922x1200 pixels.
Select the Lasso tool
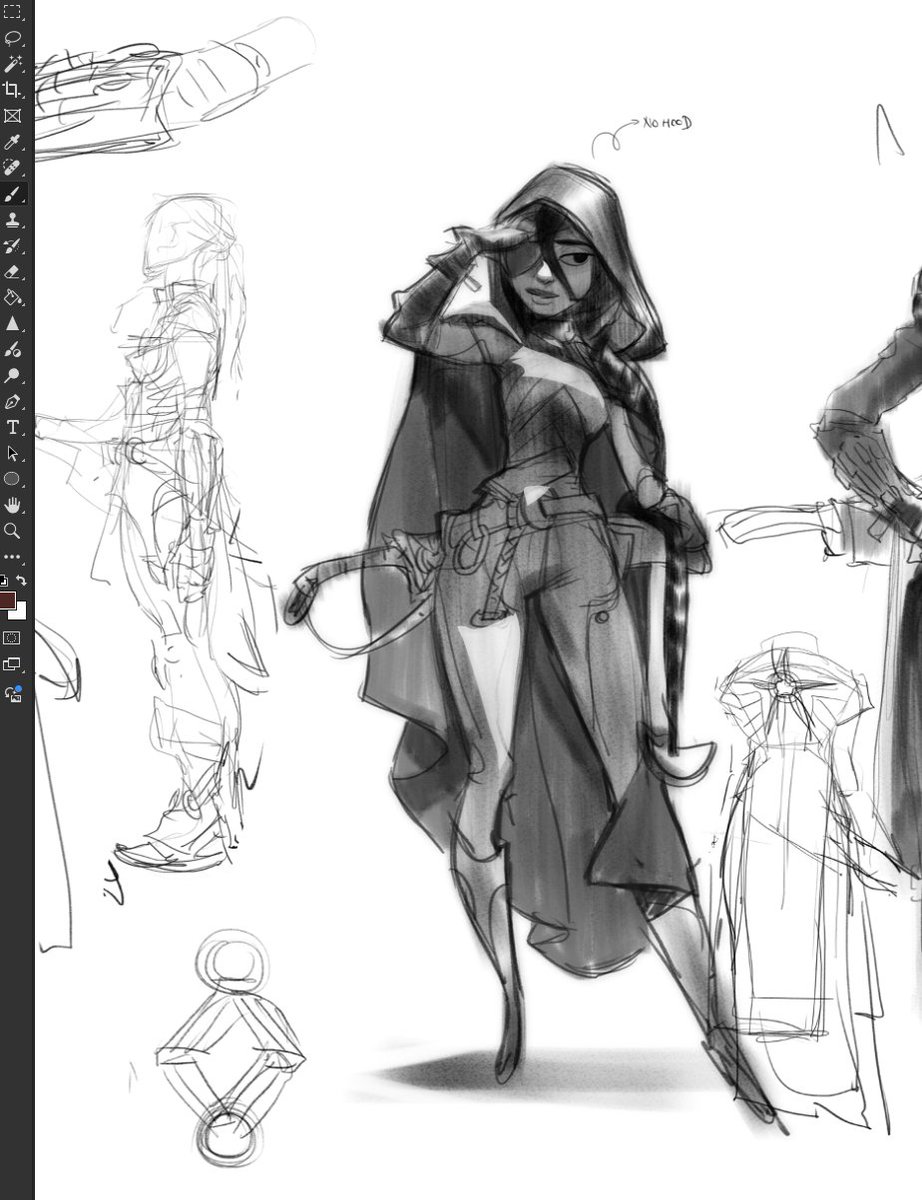(13, 39)
